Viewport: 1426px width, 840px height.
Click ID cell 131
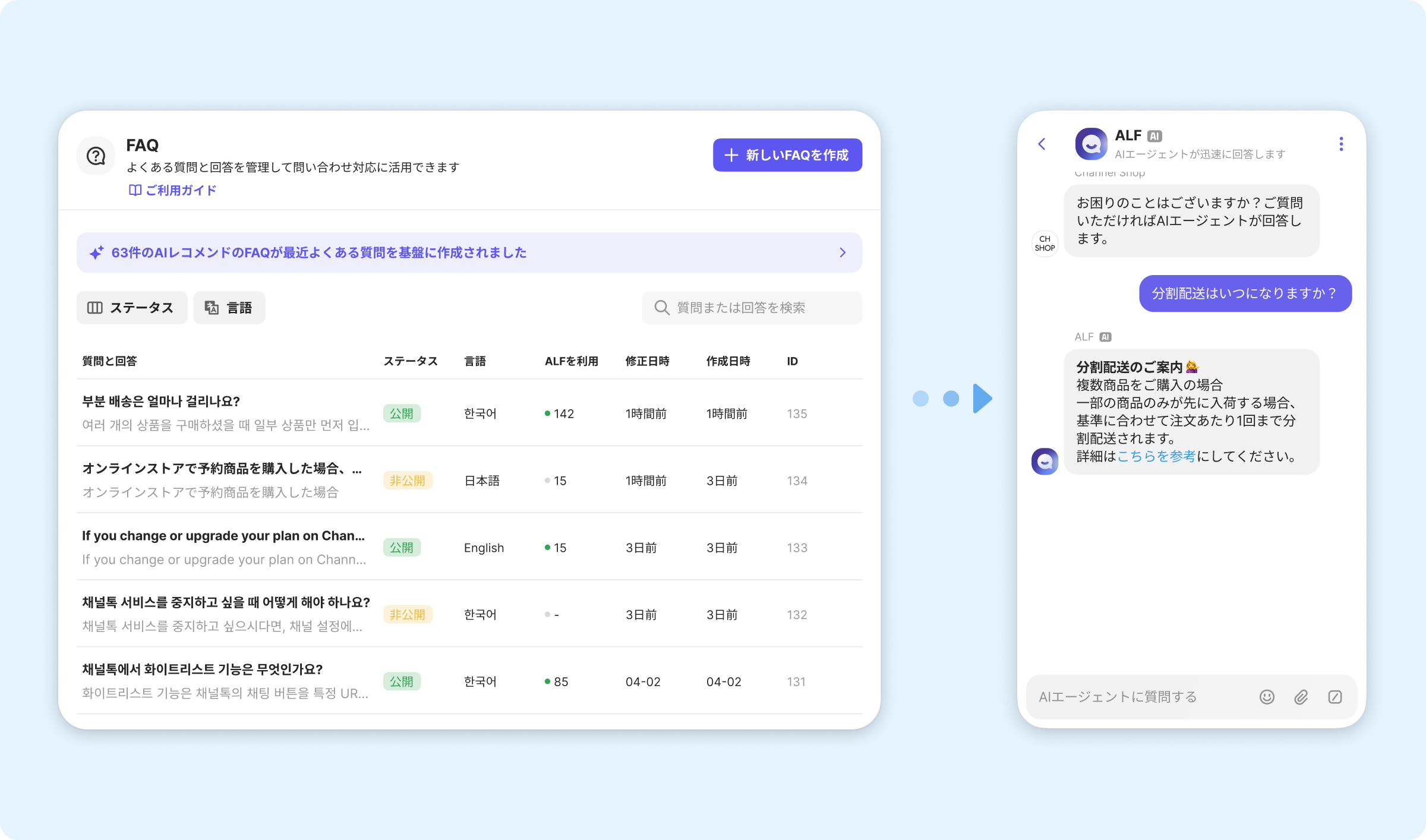pos(796,682)
